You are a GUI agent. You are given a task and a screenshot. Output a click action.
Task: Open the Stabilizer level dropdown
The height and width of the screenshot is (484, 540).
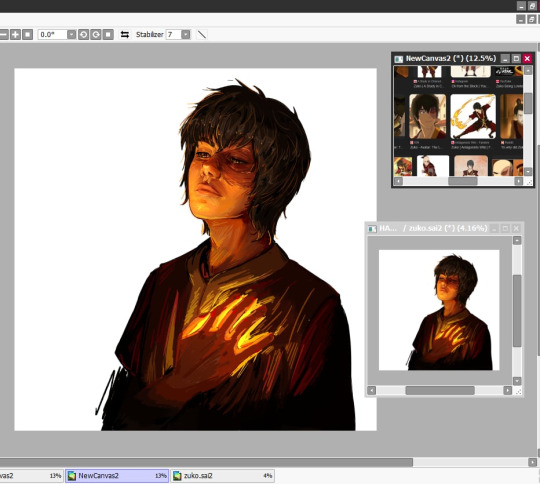[186, 34]
